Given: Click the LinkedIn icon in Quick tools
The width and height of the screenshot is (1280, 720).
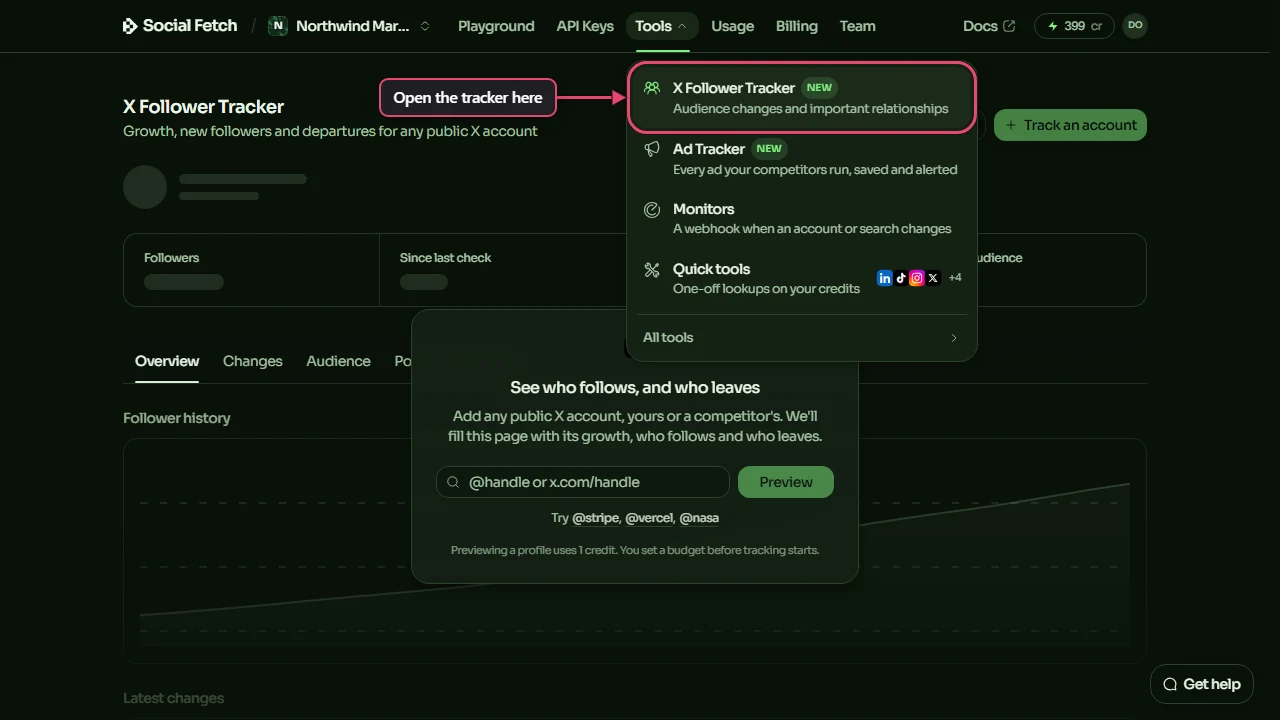Looking at the screenshot, I should 885,278.
